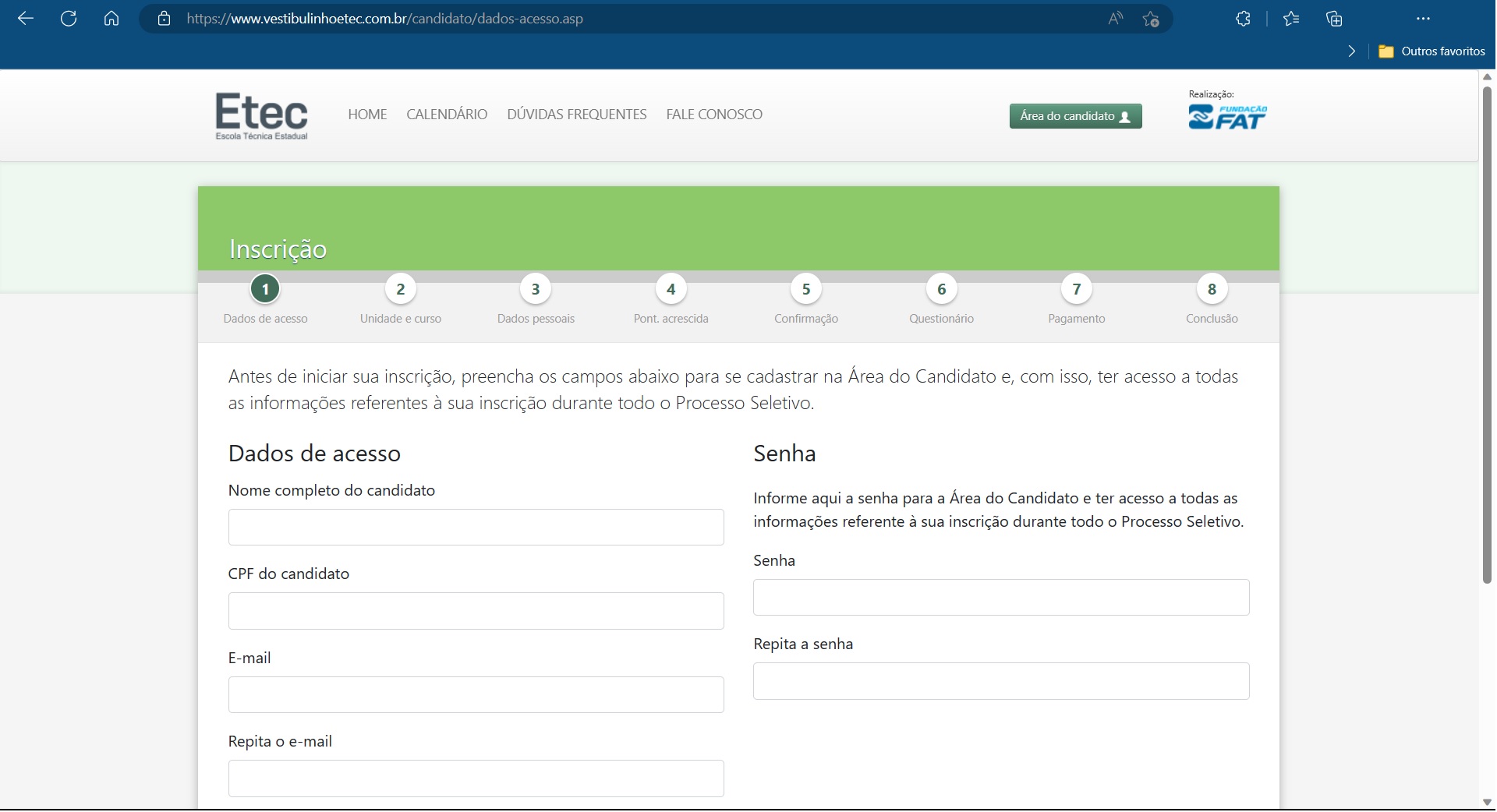Click the Etec logo
This screenshot has height=812, width=1497.
262,116
